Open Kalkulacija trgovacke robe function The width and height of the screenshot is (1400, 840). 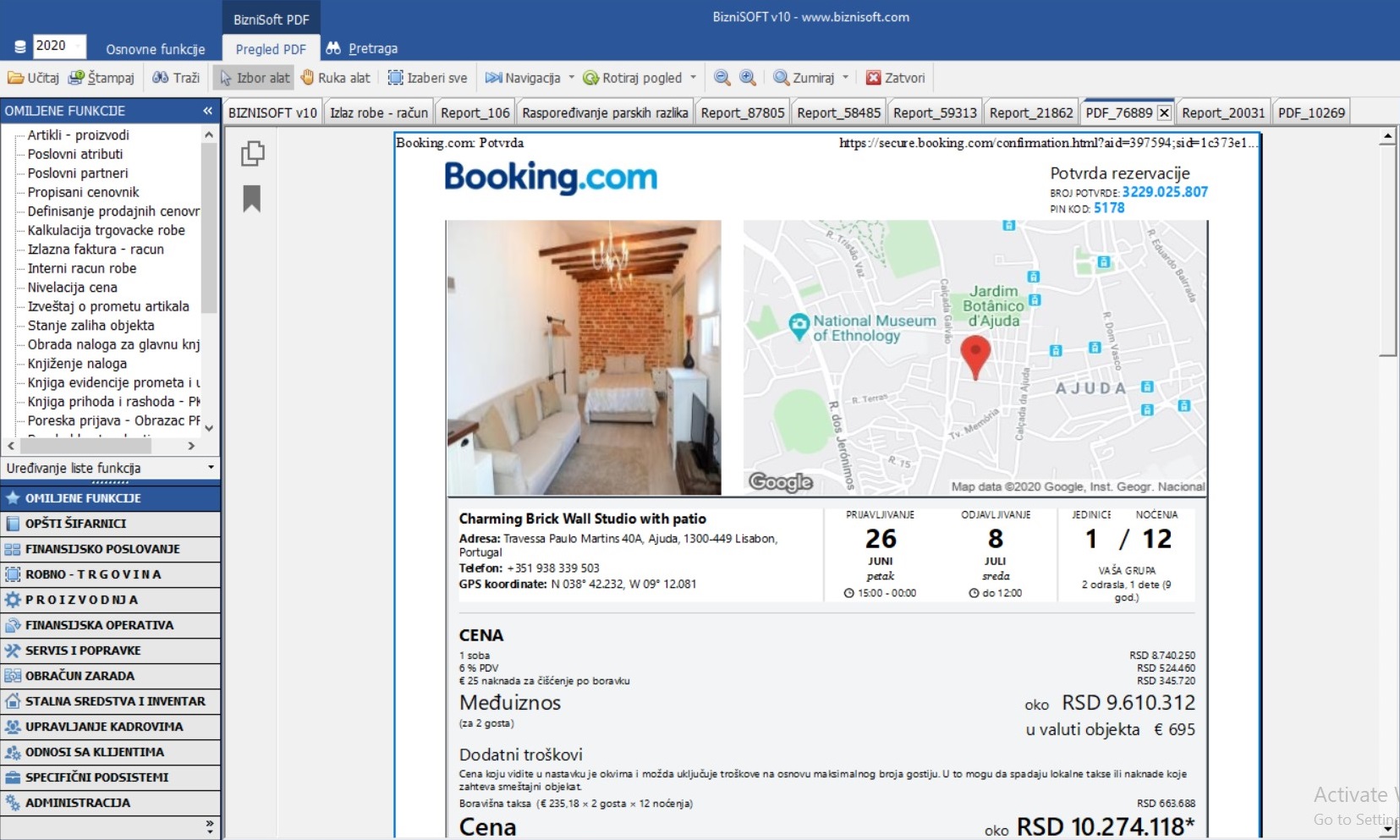coord(106,230)
